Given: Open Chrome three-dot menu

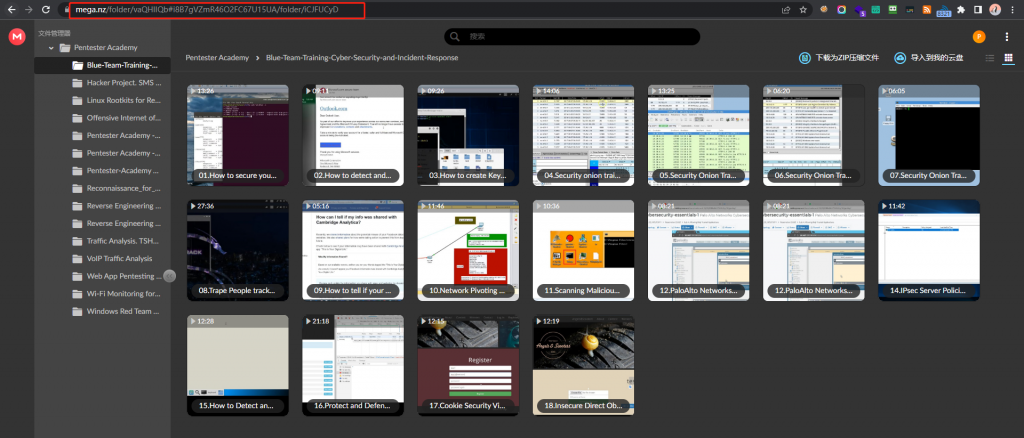Looking at the screenshot, I should (x=1012, y=10).
